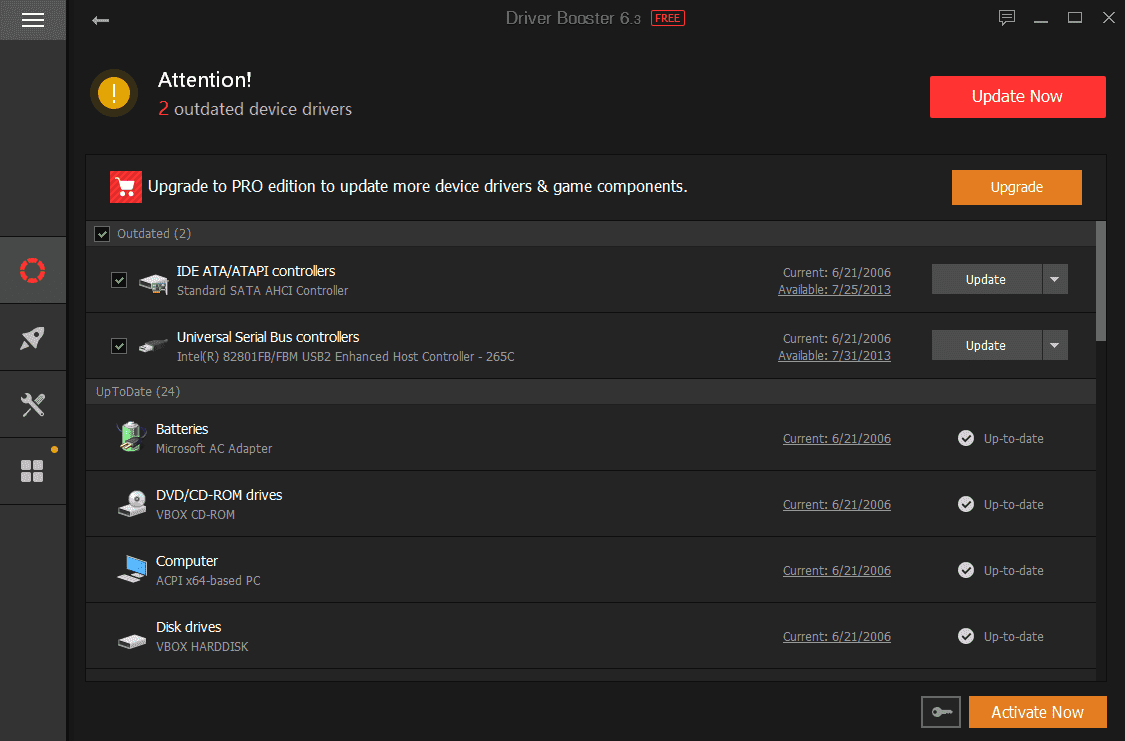The width and height of the screenshot is (1125, 741).
Task: Click the shopping cart upgrade icon
Action: pos(126,187)
